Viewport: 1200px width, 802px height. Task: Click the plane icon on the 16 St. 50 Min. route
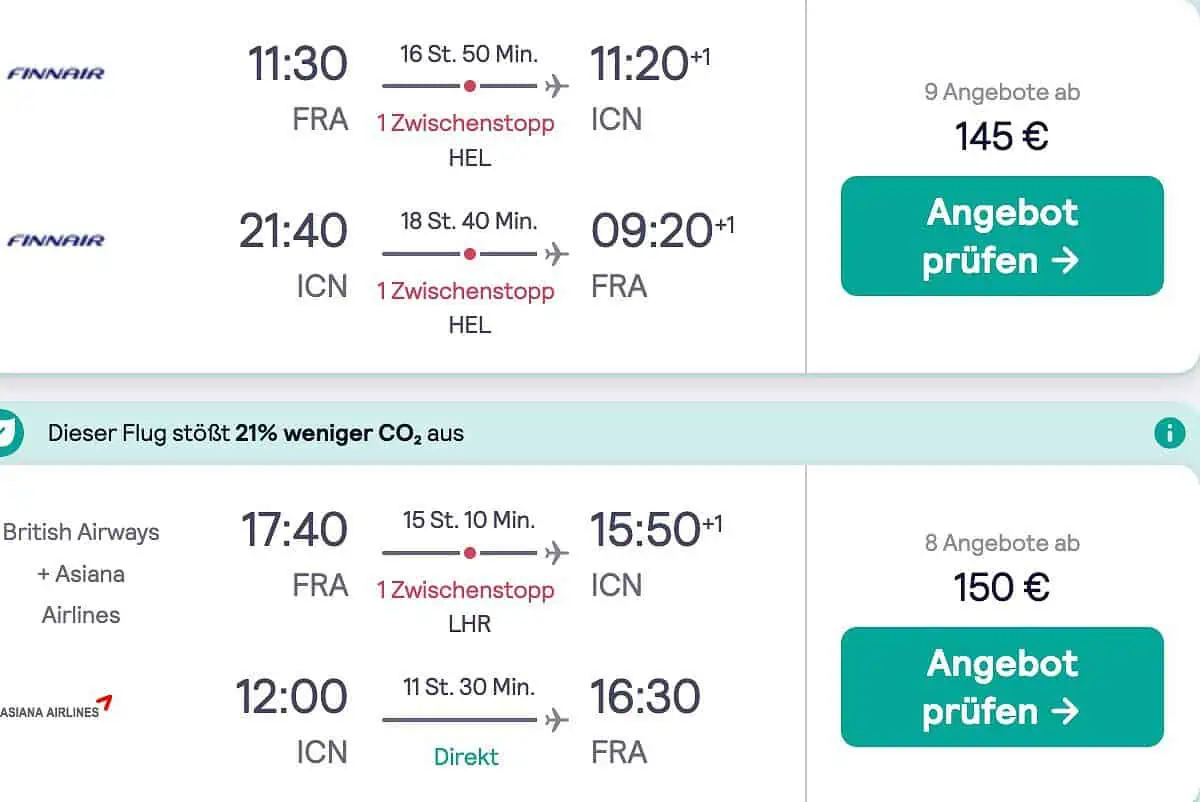557,86
